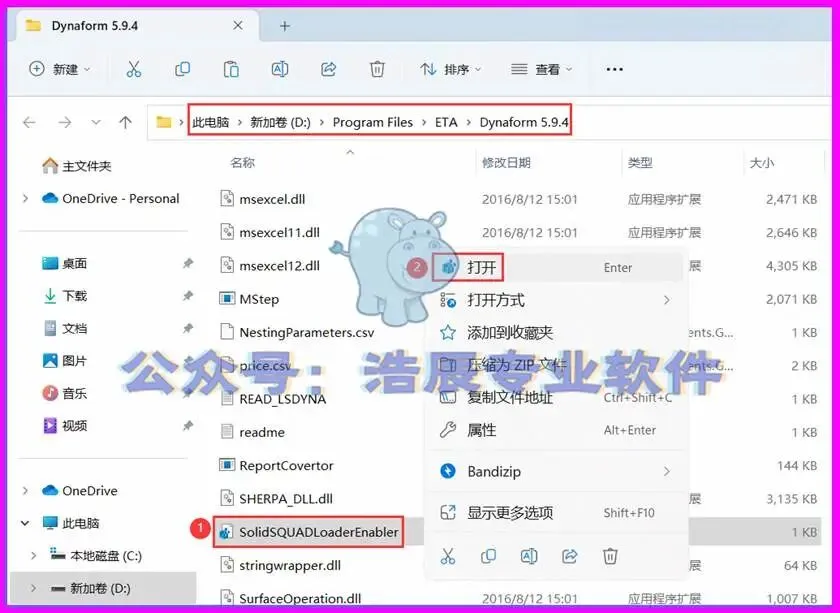840x613 pixels.
Task: Open the 排序 sort dropdown
Action: coord(451,69)
